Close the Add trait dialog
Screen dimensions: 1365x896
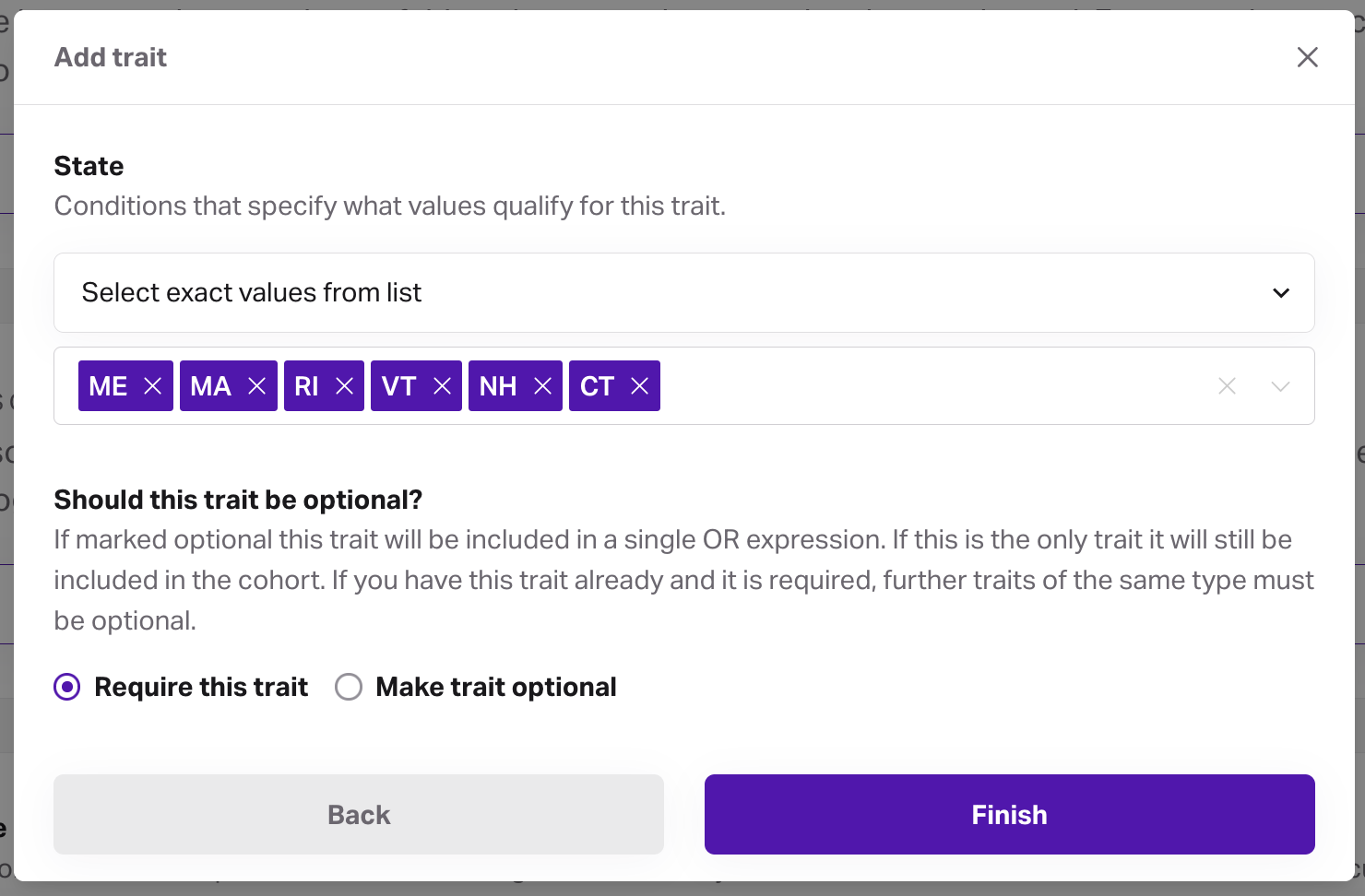point(1307,57)
